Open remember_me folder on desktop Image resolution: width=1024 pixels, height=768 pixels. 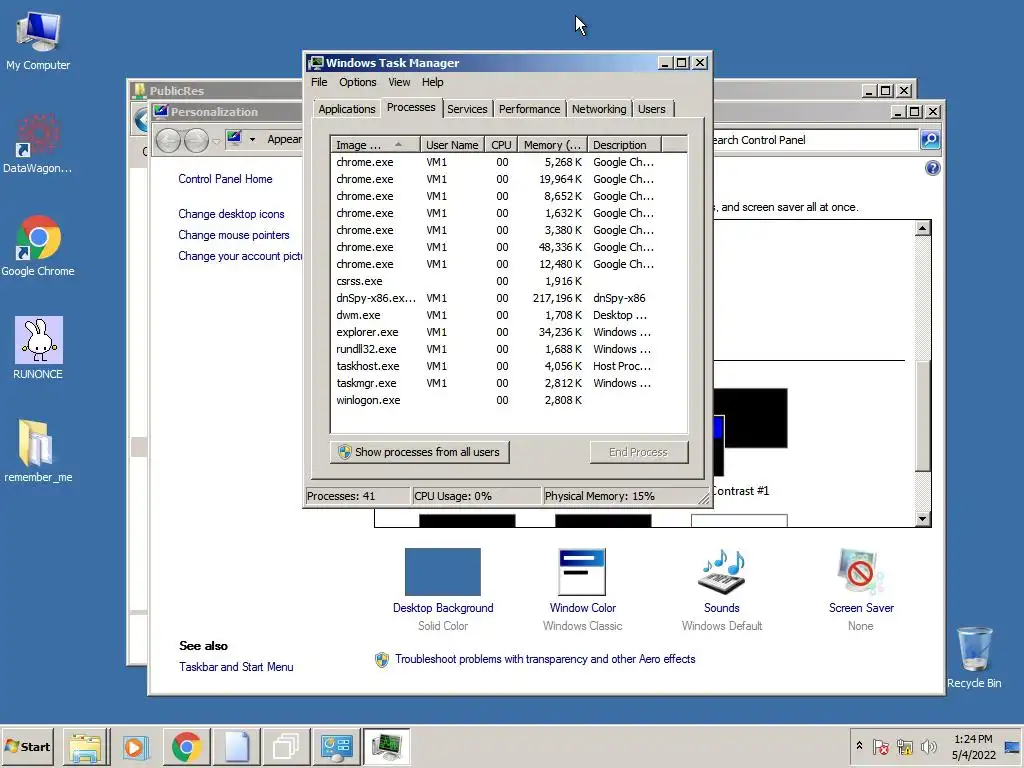coord(38,451)
